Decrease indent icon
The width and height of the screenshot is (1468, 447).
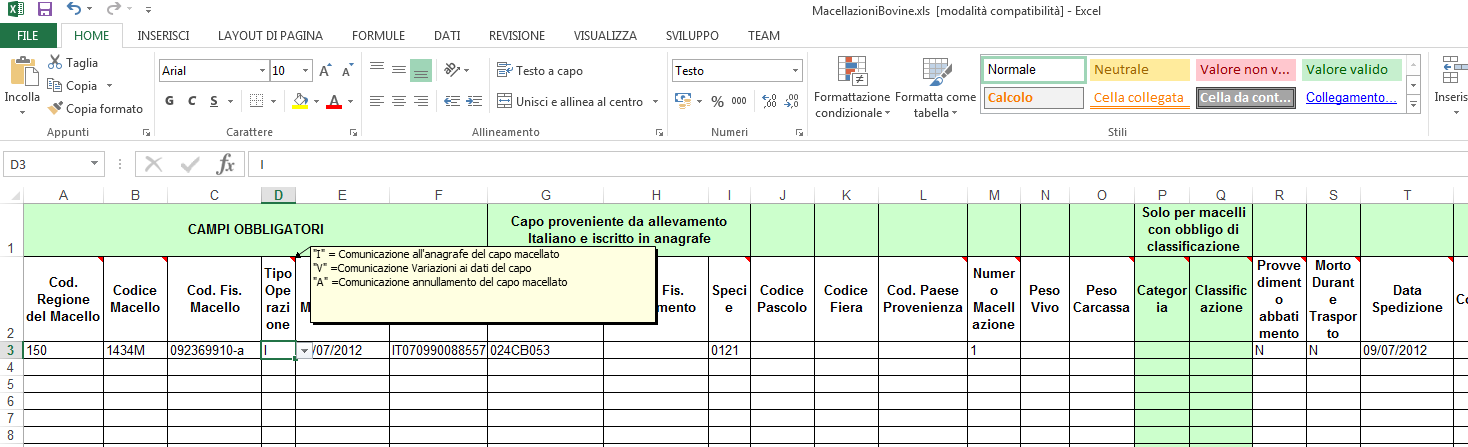[x=451, y=101]
